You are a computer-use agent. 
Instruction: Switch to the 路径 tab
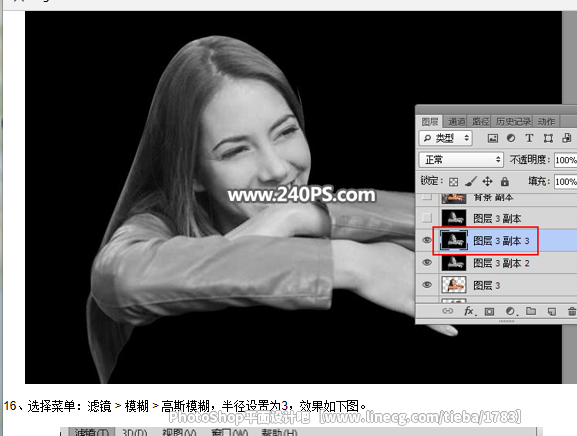(x=481, y=122)
